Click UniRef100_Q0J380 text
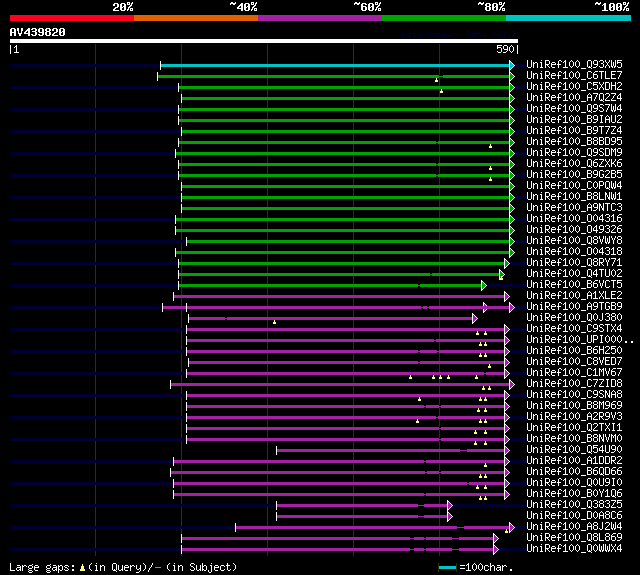The width and height of the screenshot is (640, 575). [574, 318]
